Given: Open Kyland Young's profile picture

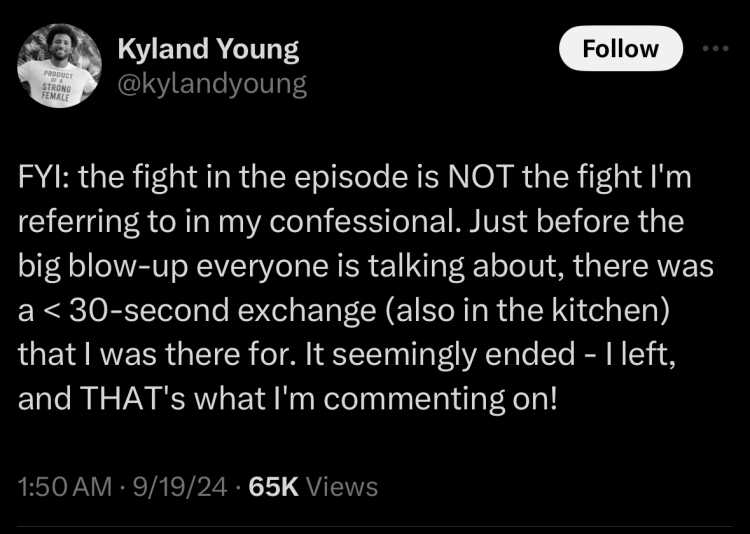Looking at the screenshot, I should pos(59,66).
